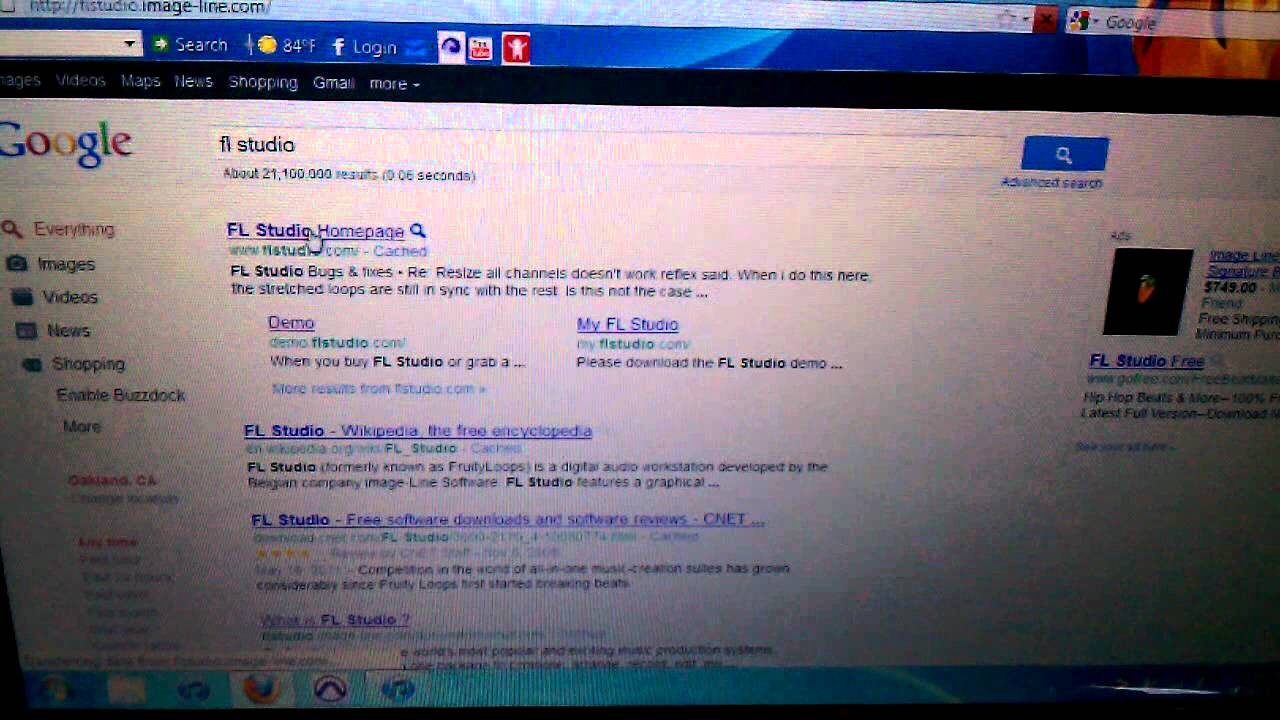Click 'About 21,100,000 results' text

(x=349, y=175)
